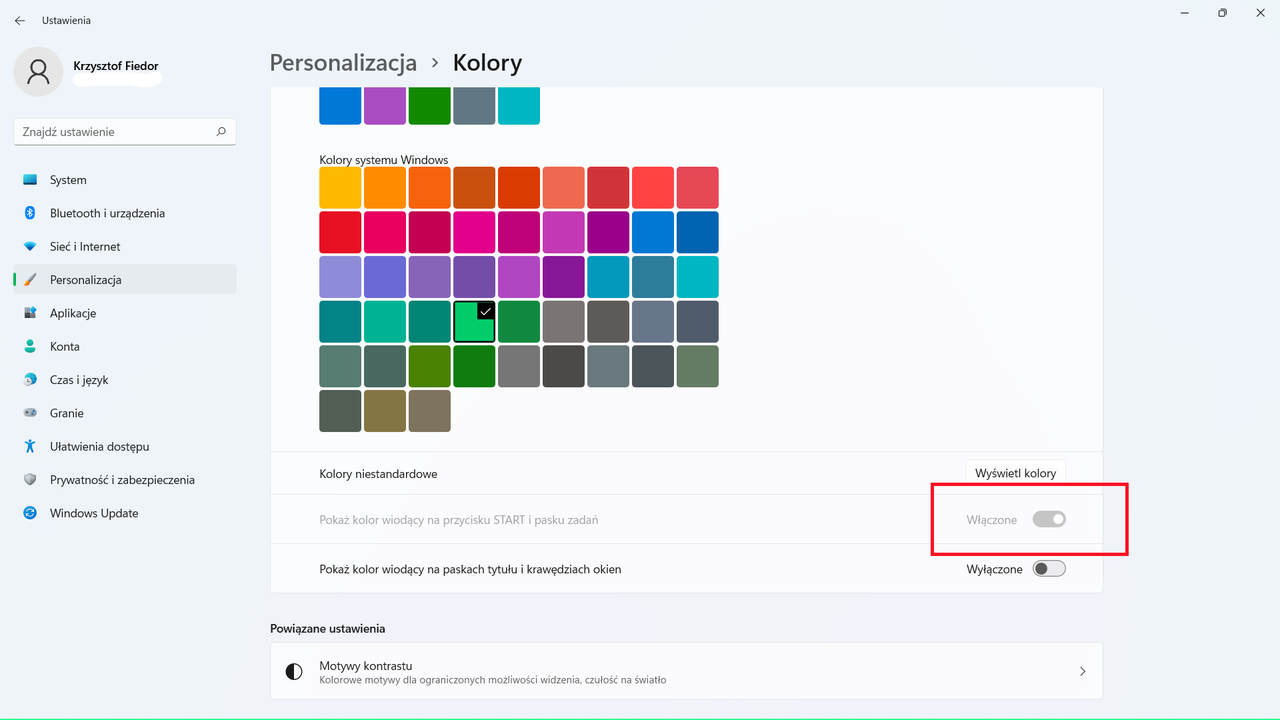Select the Czas i język icon
The image size is (1280, 720).
(x=29, y=380)
